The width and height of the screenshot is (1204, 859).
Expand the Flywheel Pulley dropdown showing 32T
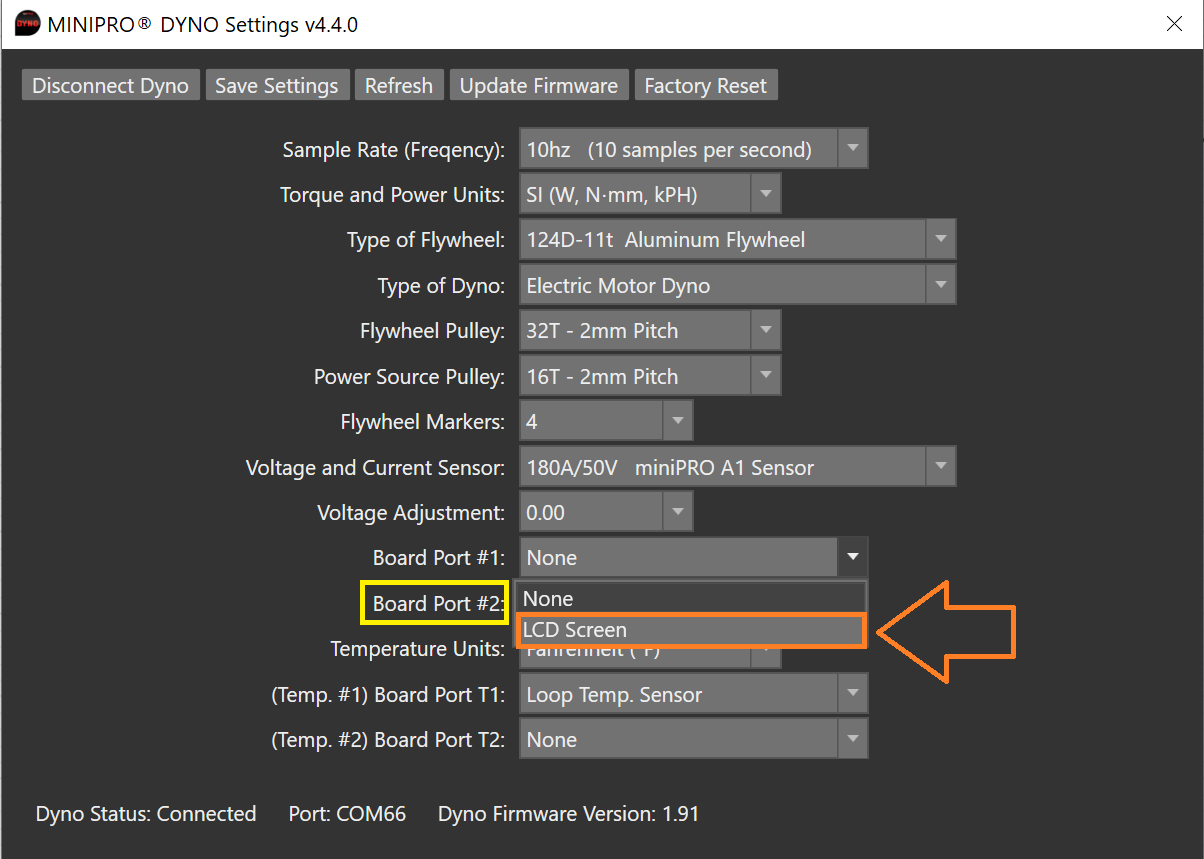click(650, 330)
